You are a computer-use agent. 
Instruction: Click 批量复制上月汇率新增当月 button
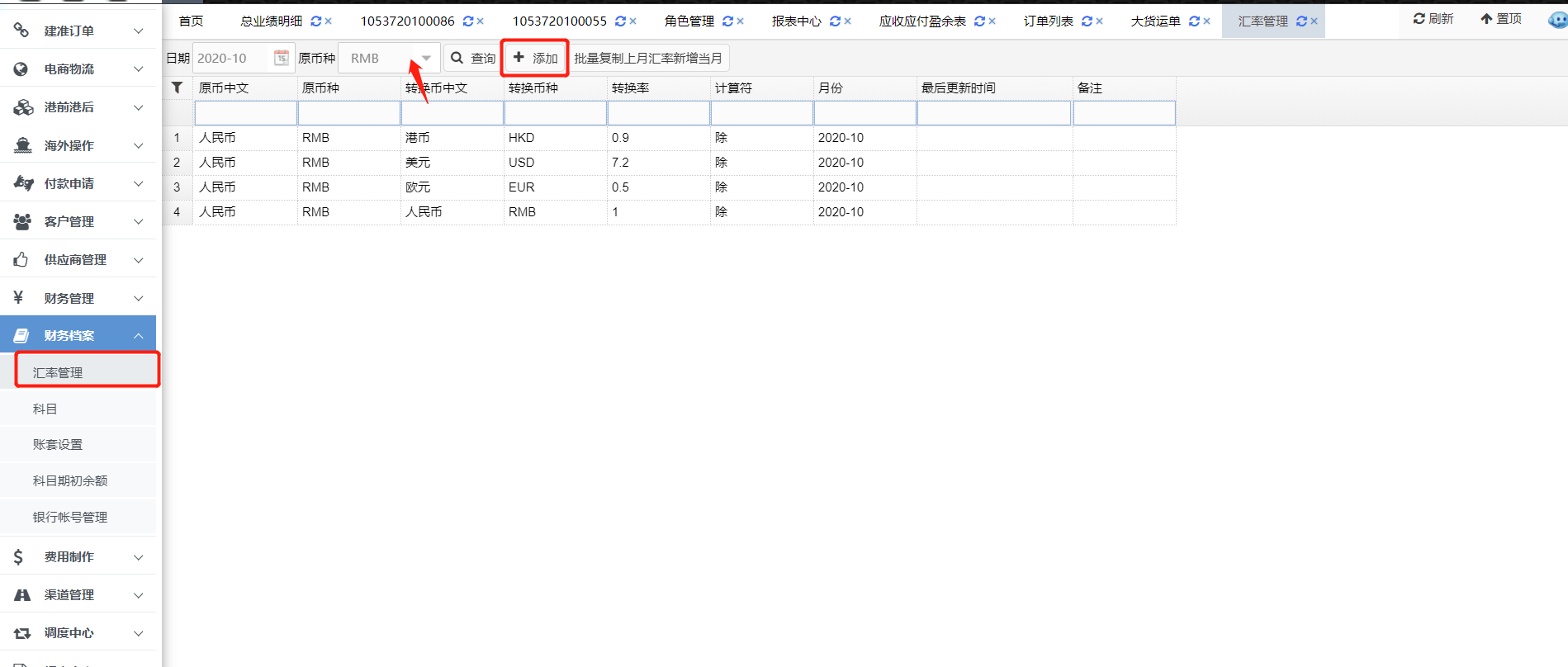[648, 58]
